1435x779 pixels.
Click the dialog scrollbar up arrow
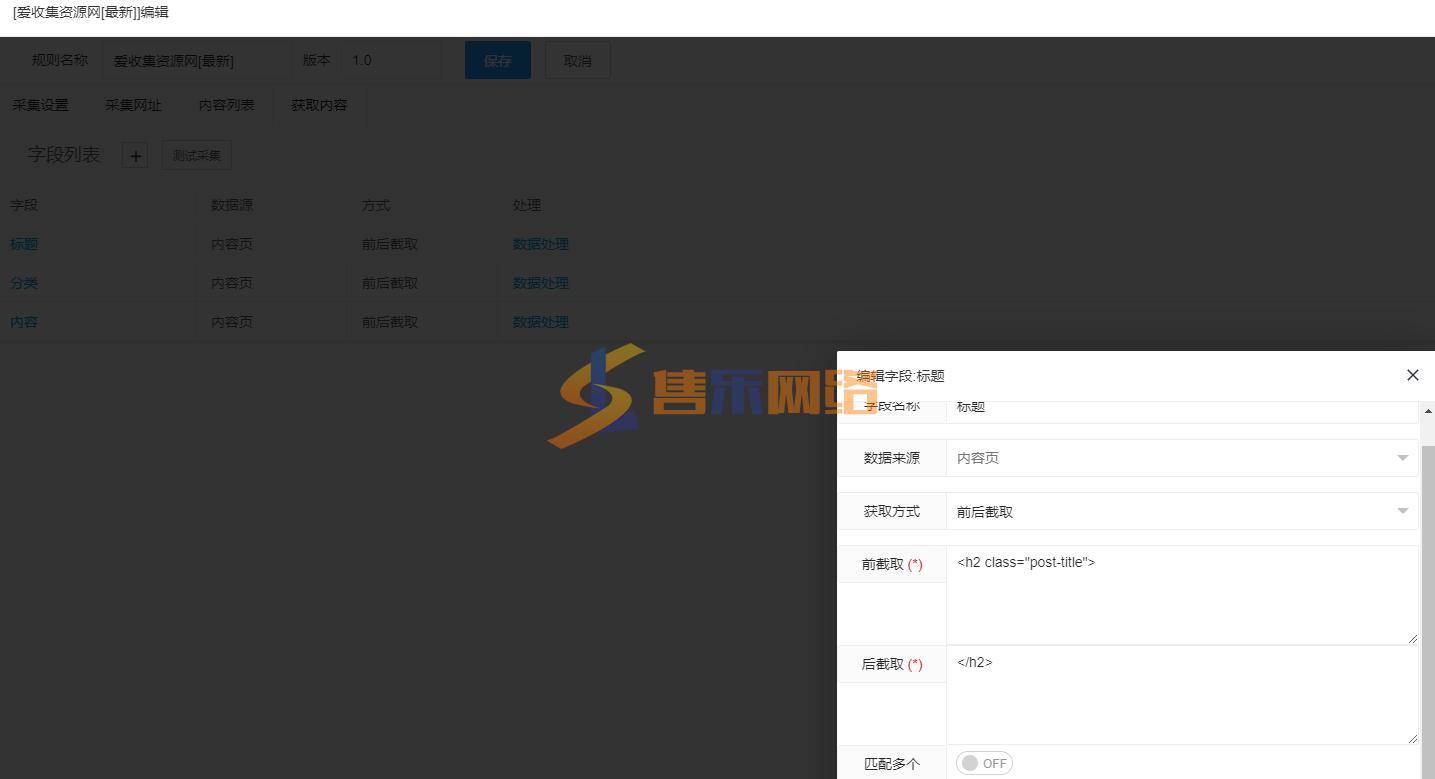click(1428, 411)
